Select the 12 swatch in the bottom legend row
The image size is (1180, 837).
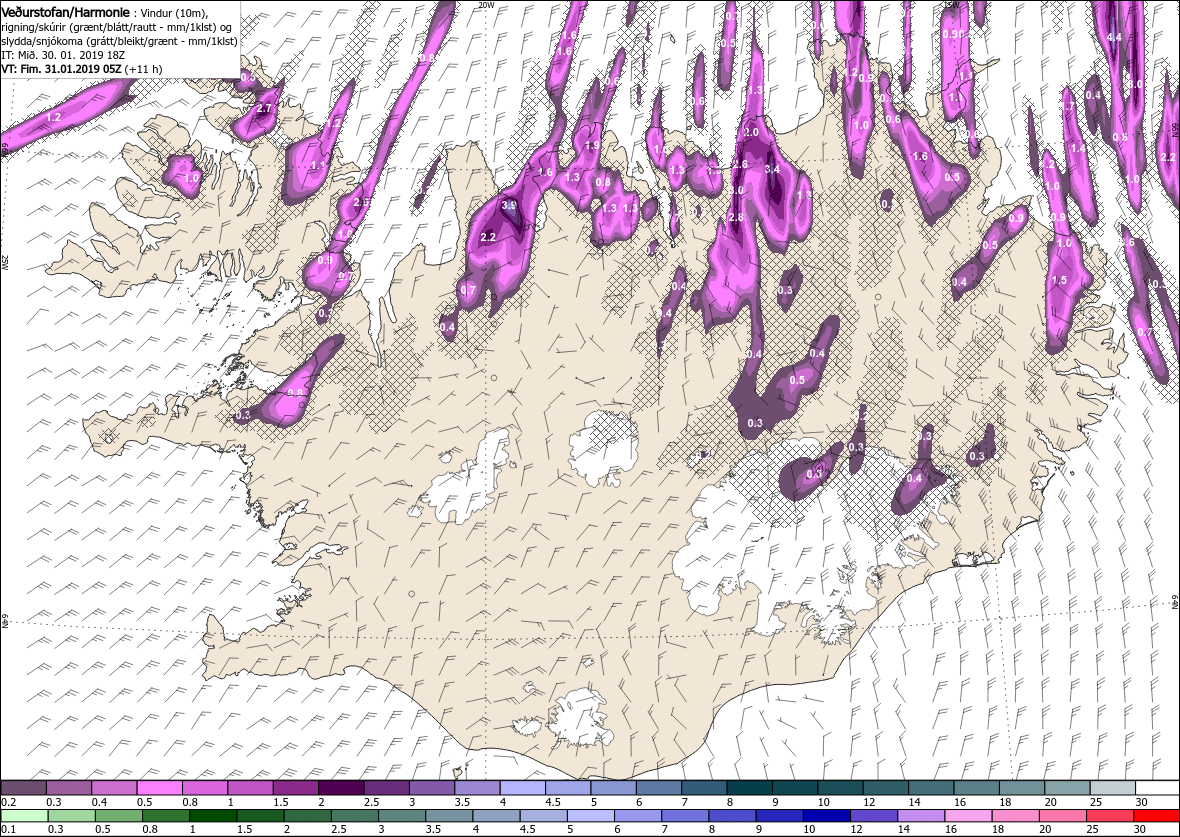[x=874, y=816]
